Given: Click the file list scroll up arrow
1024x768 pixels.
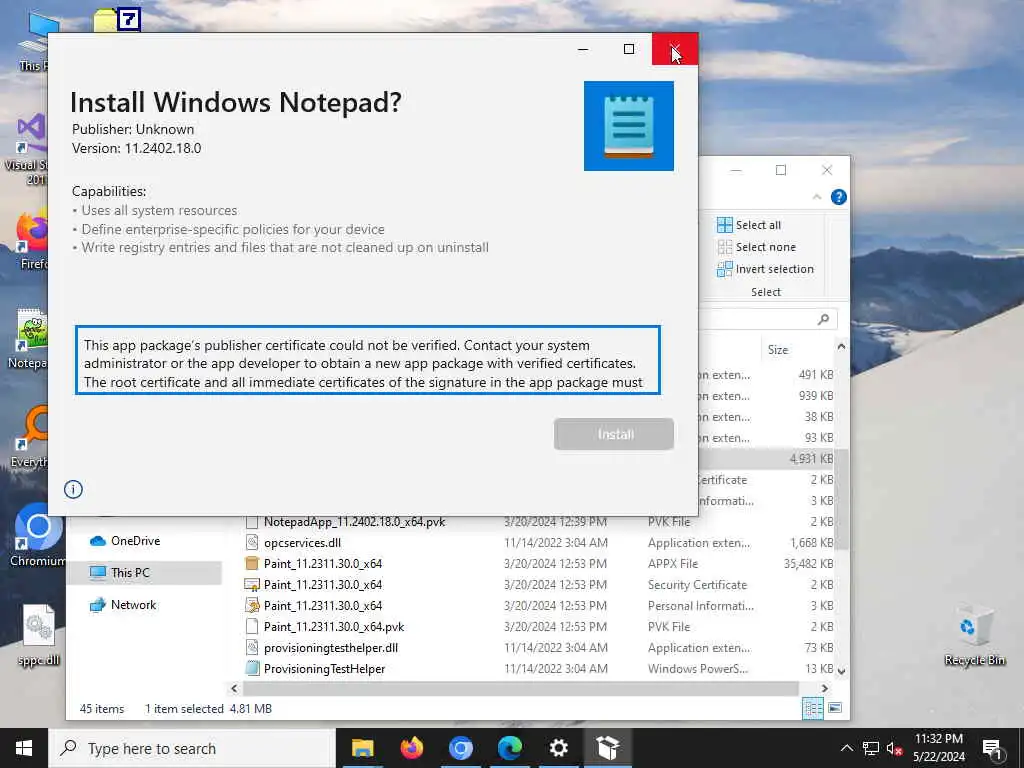Looking at the screenshot, I should point(842,347).
